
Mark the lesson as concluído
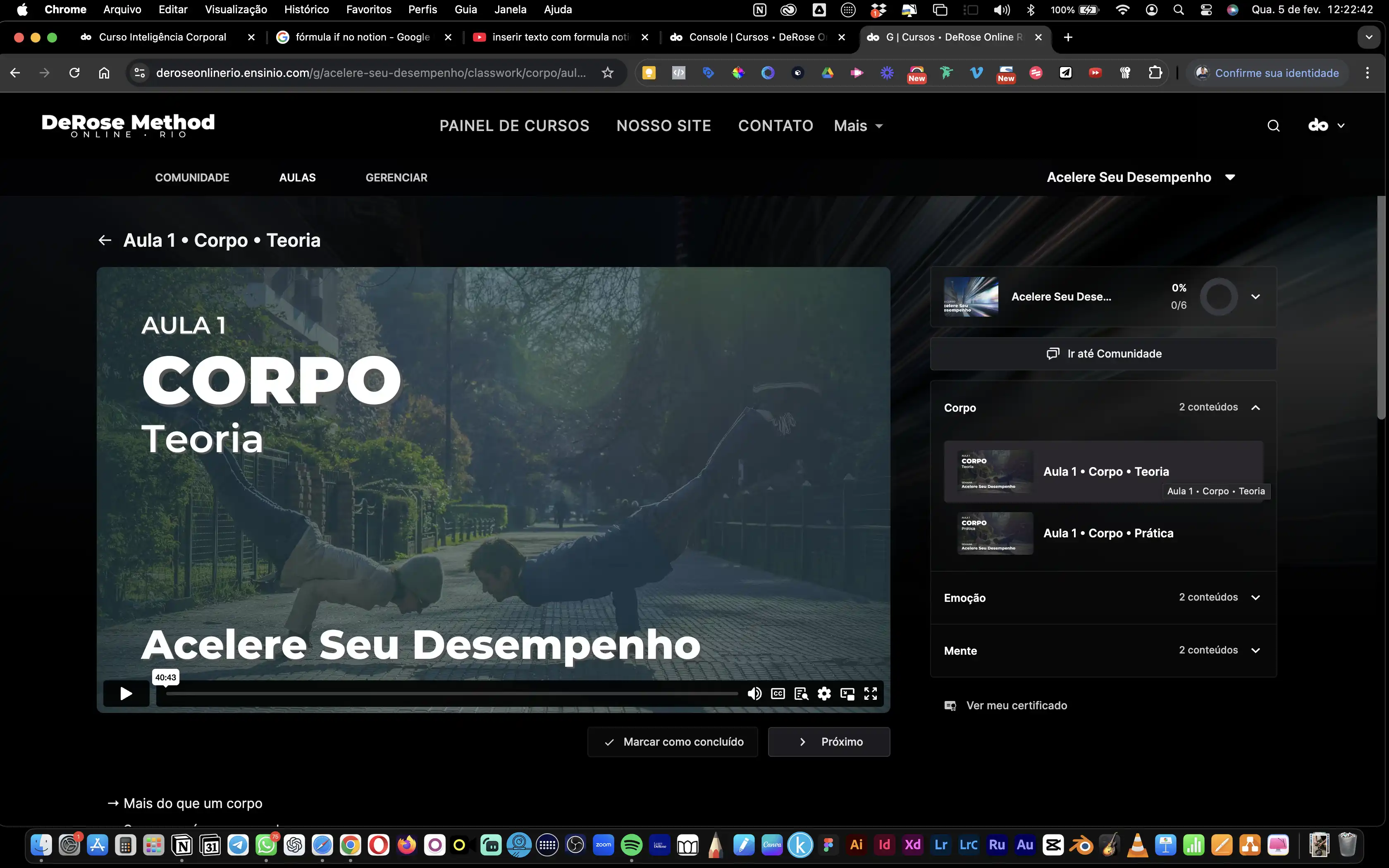(x=673, y=742)
